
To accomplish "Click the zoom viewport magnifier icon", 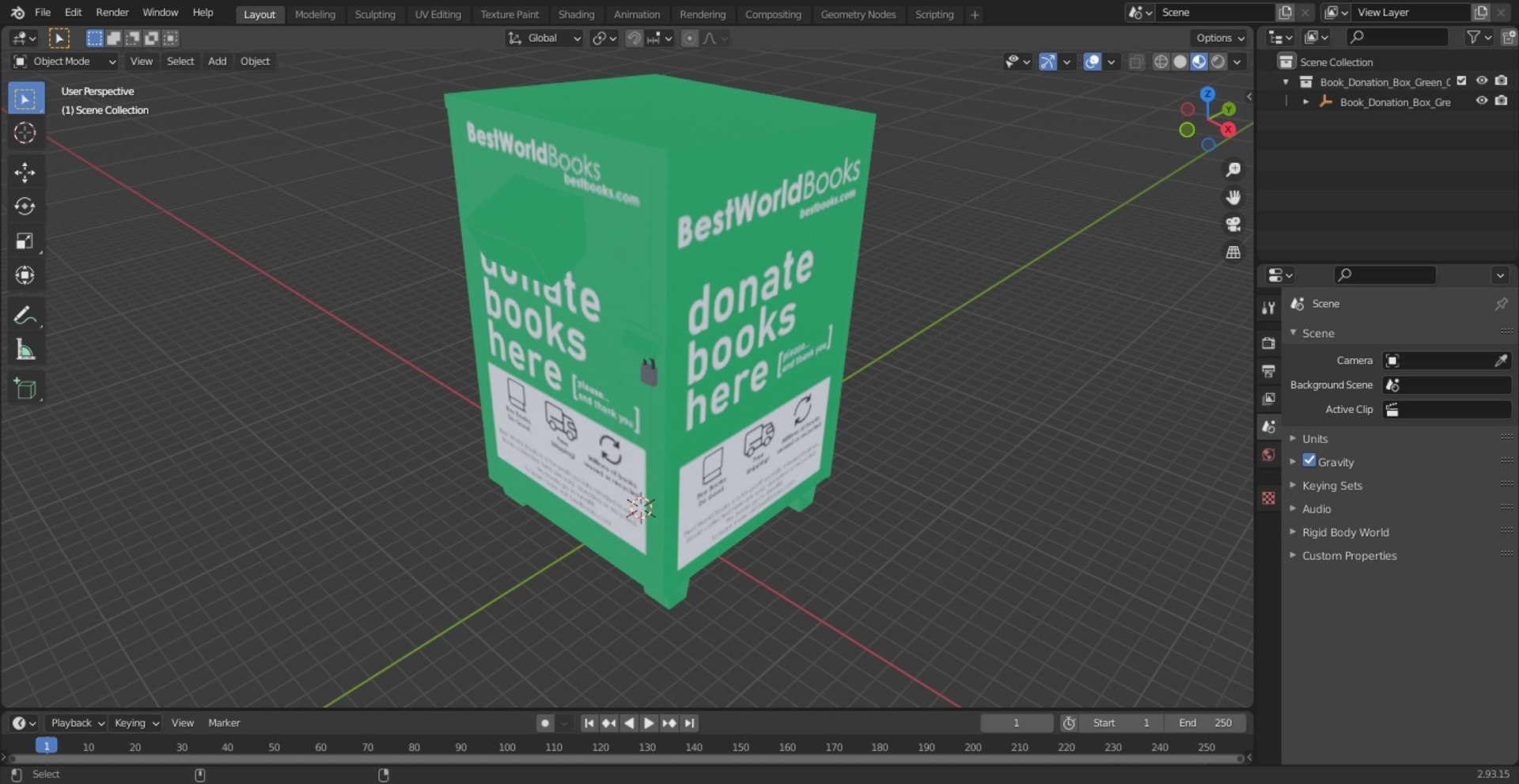I will [1233, 170].
